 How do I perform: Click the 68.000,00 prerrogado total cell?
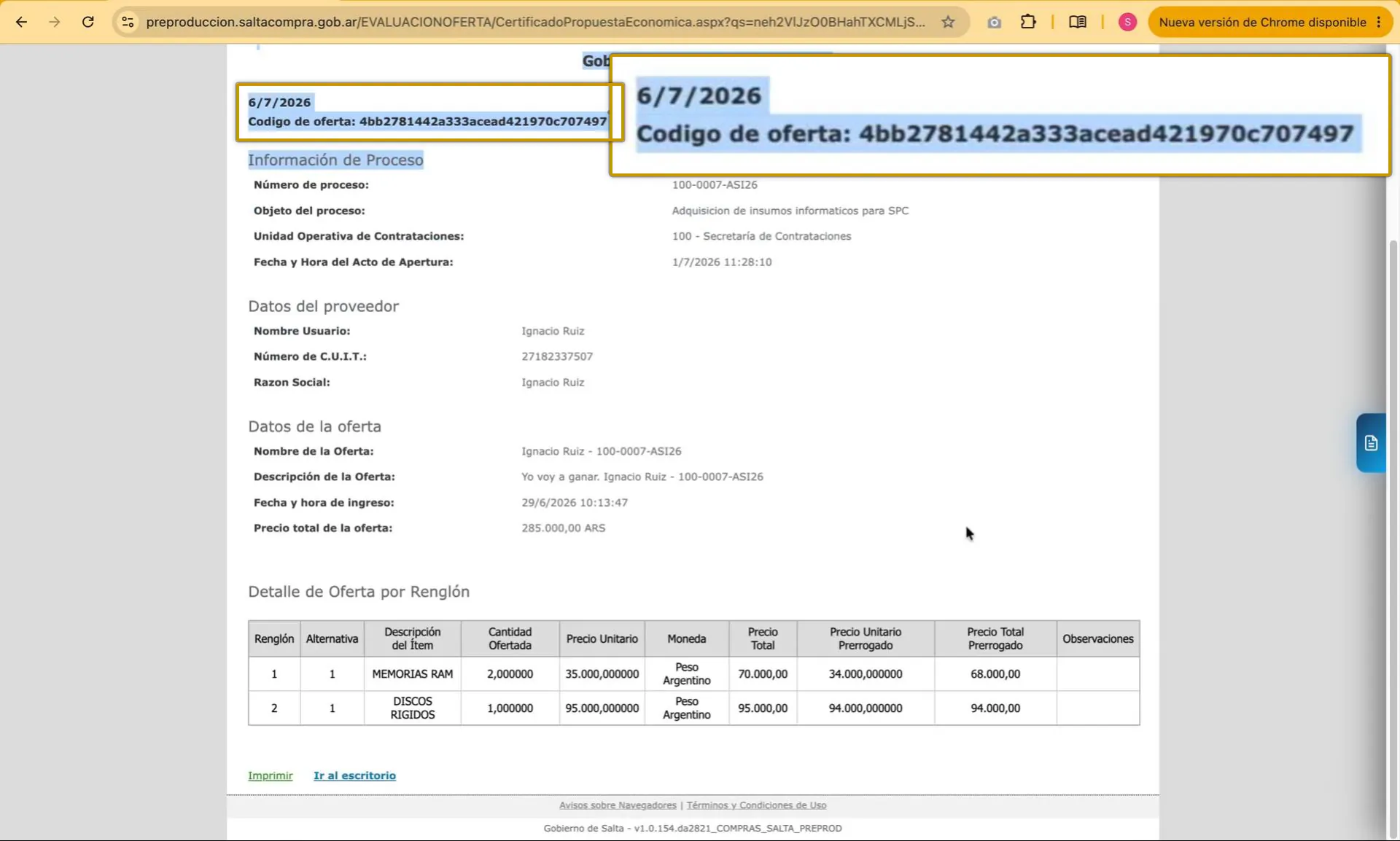point(995,674)
